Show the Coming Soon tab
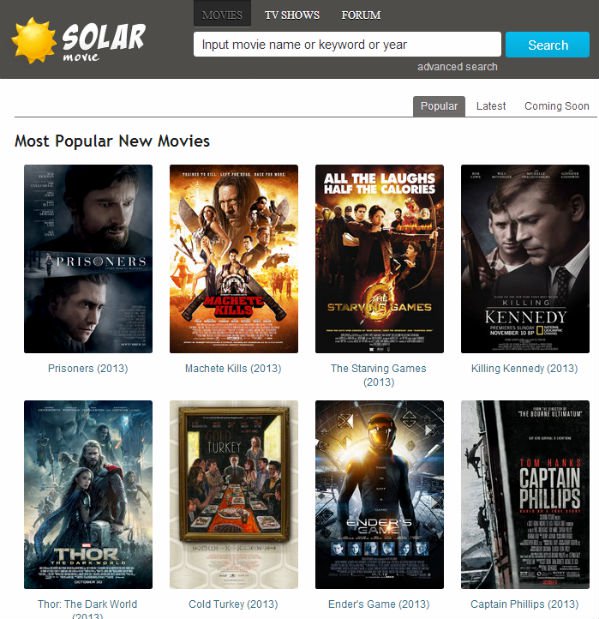Screen dimensions: 599x619 557,106
